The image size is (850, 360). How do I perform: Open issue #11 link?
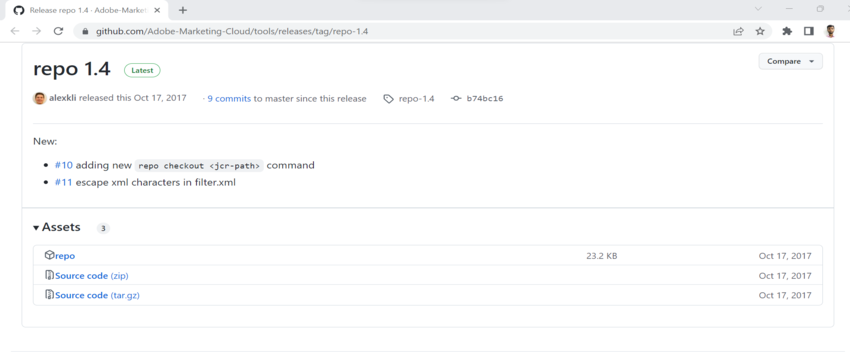coord(63,183)
